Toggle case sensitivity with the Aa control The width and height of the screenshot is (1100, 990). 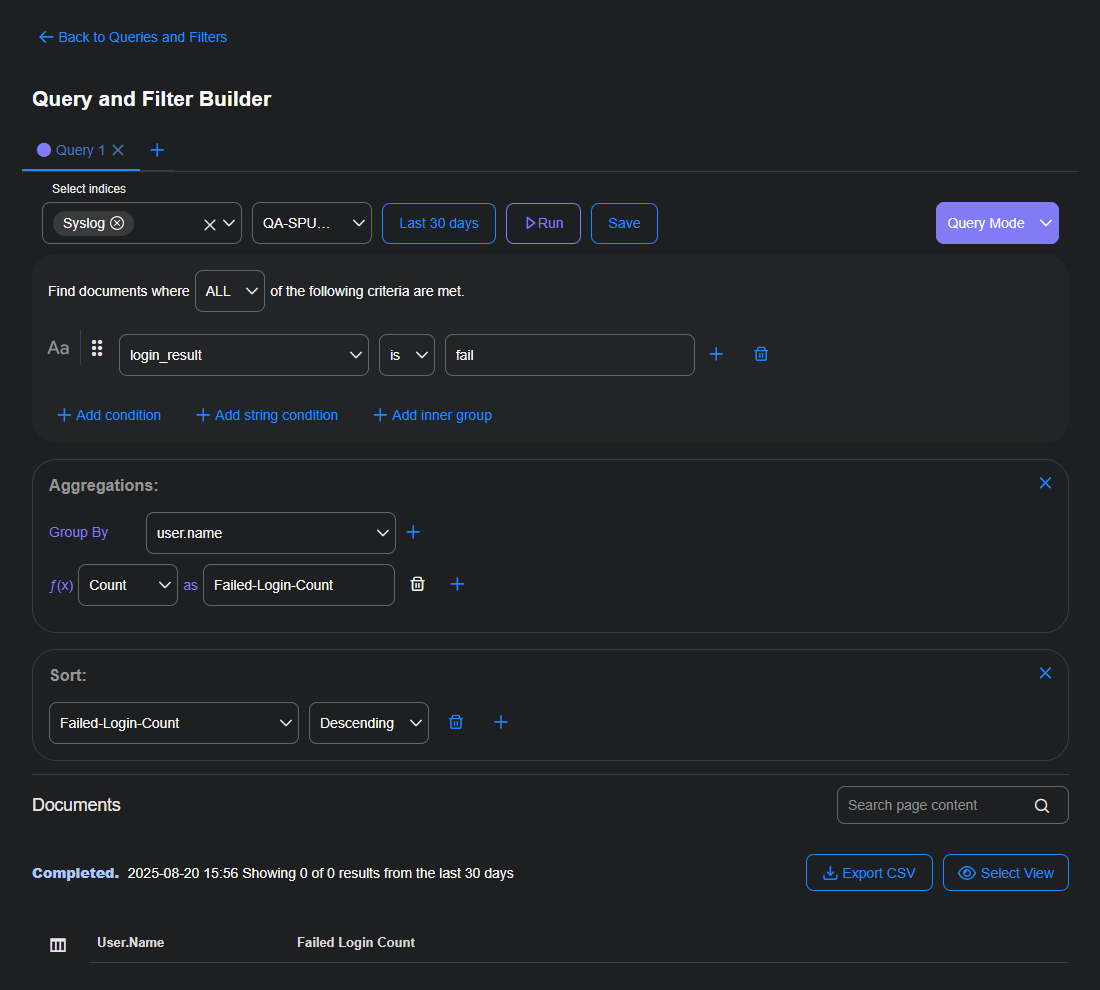pos(57,347)
